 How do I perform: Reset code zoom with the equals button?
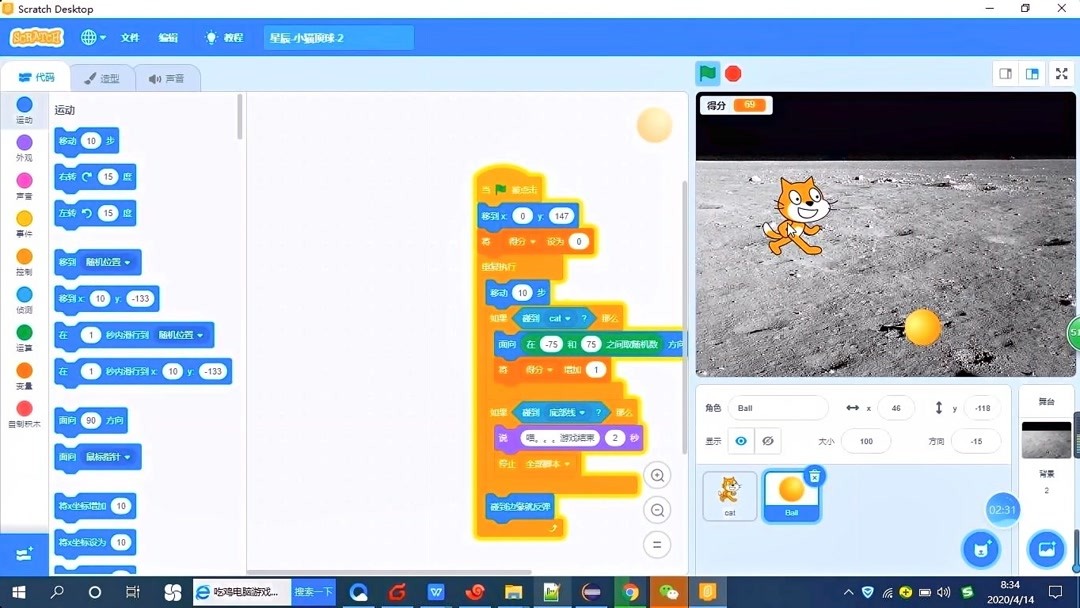657,545
